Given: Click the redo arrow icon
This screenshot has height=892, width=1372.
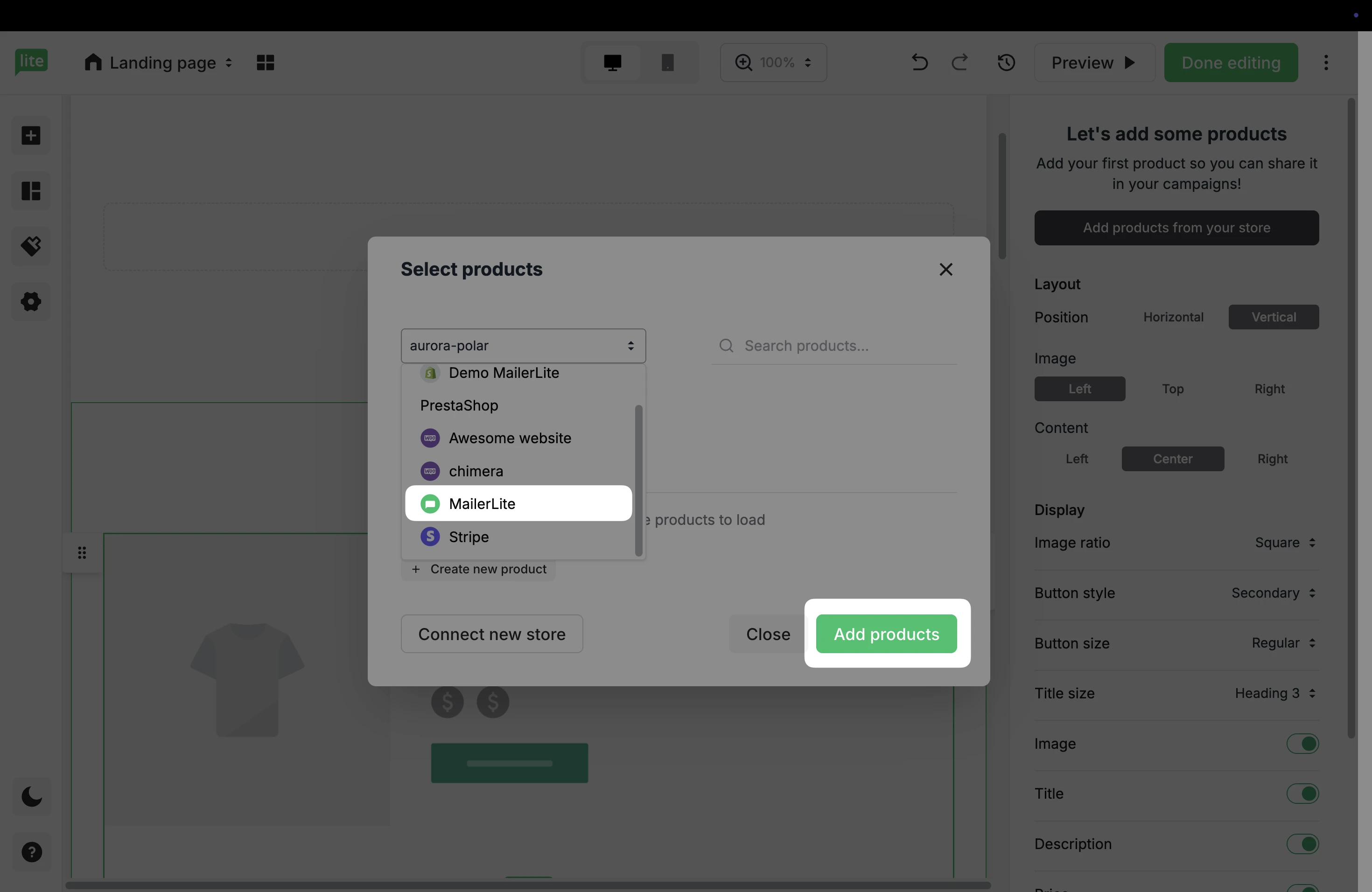Looking at the screenshot, I should 960,62.
